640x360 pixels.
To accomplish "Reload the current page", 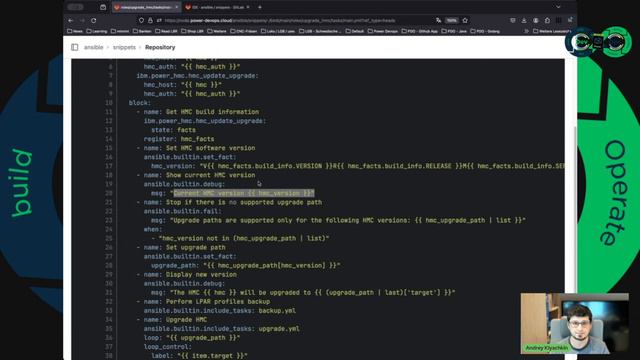I will coord(93,20).
